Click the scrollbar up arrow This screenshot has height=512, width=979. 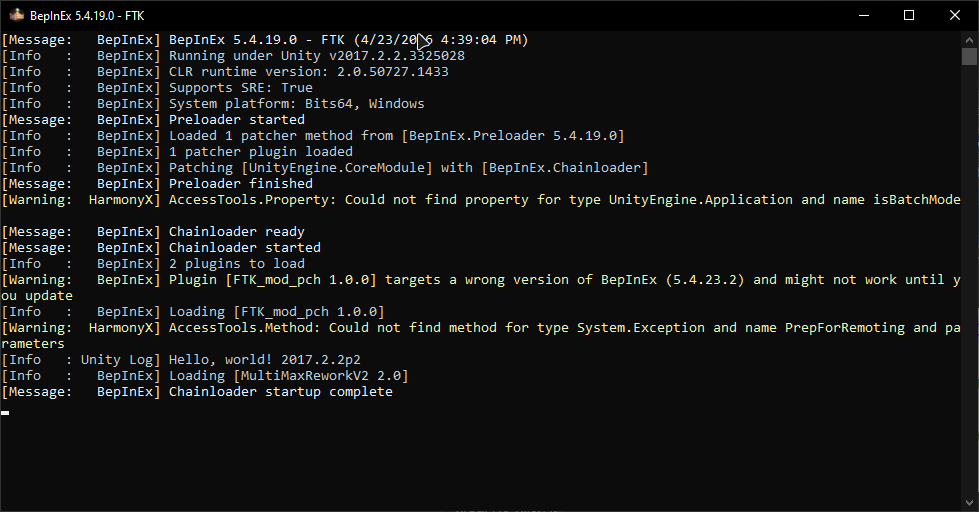click(x=969, y=39)
